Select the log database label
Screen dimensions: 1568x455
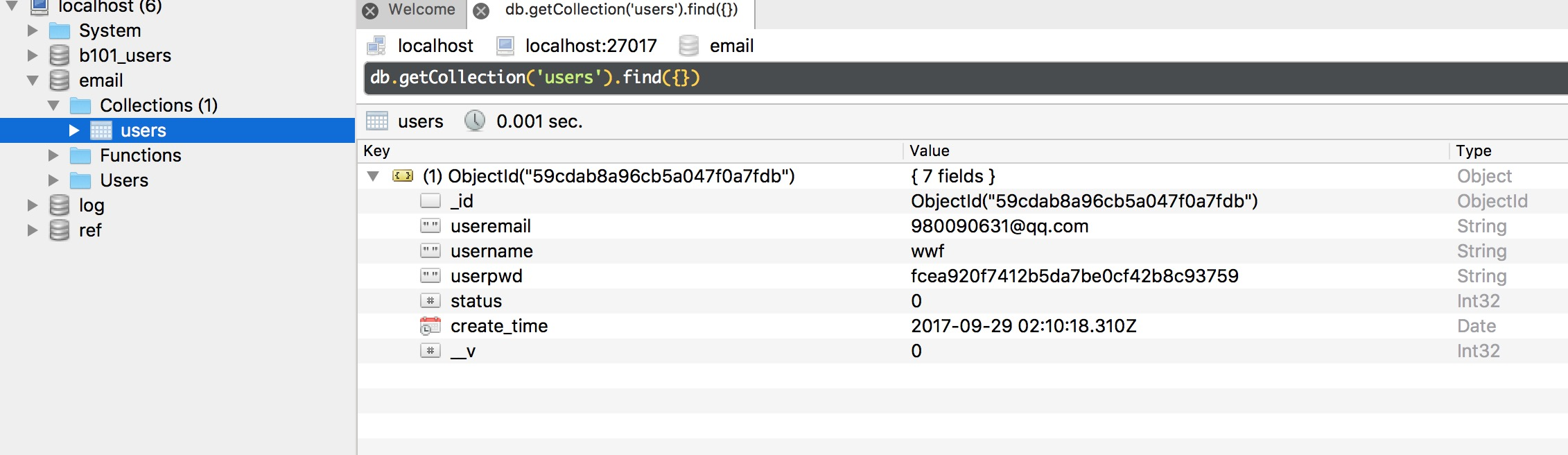point(92,206)
